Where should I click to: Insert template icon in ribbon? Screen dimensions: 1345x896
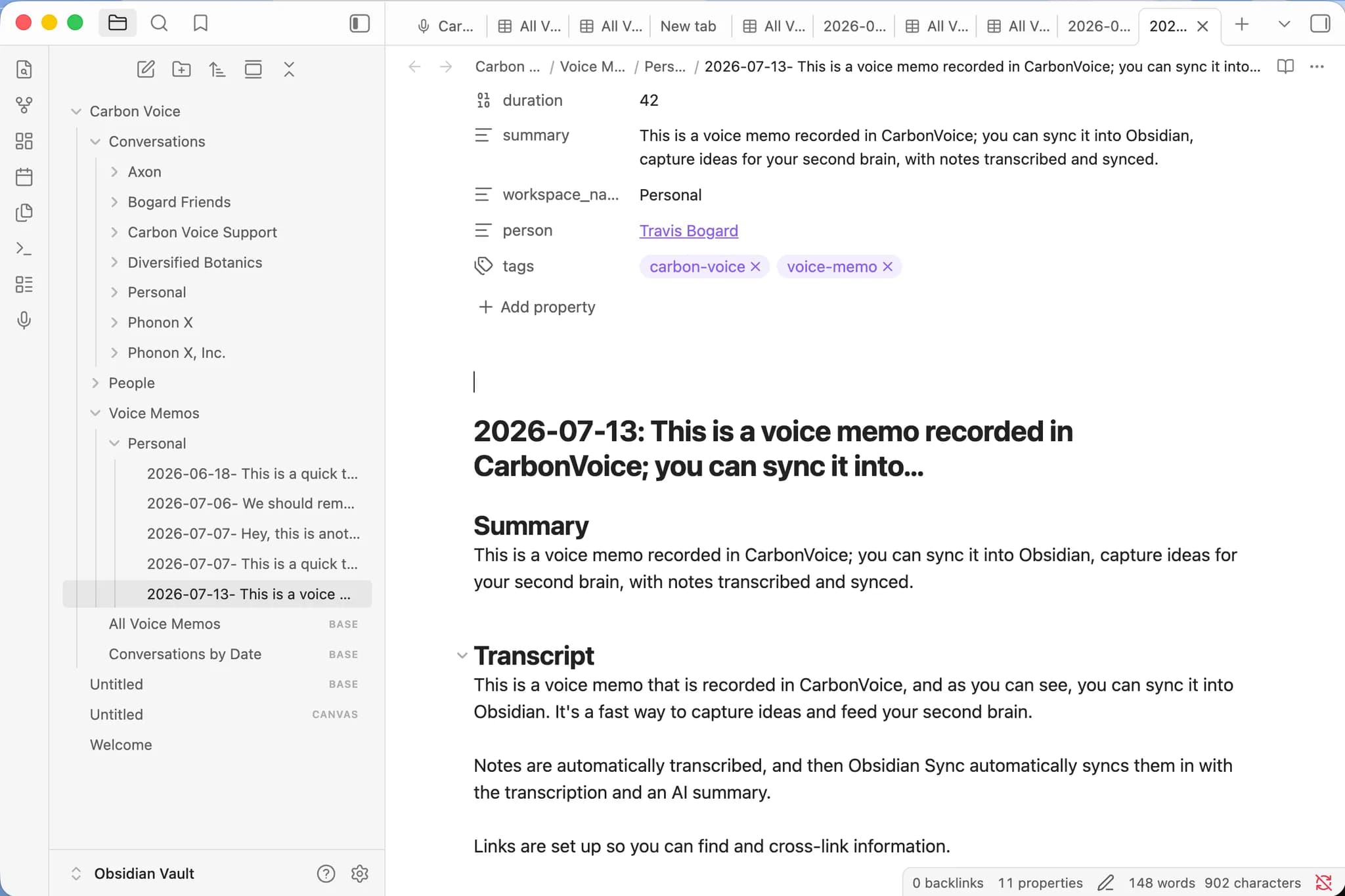click(24, 213)
